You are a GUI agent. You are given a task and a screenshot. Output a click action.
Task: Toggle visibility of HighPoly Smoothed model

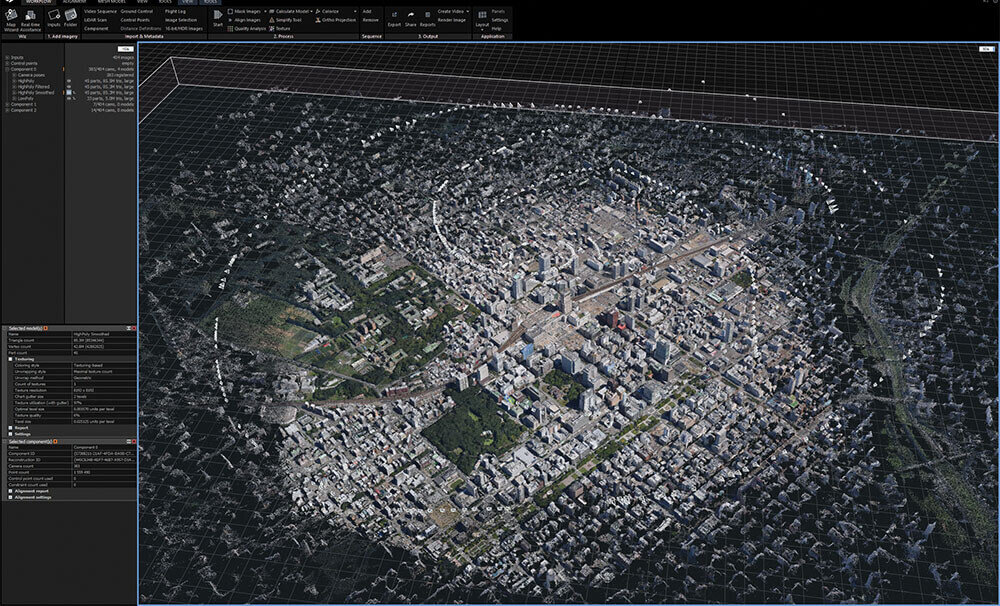coord(68,93)
